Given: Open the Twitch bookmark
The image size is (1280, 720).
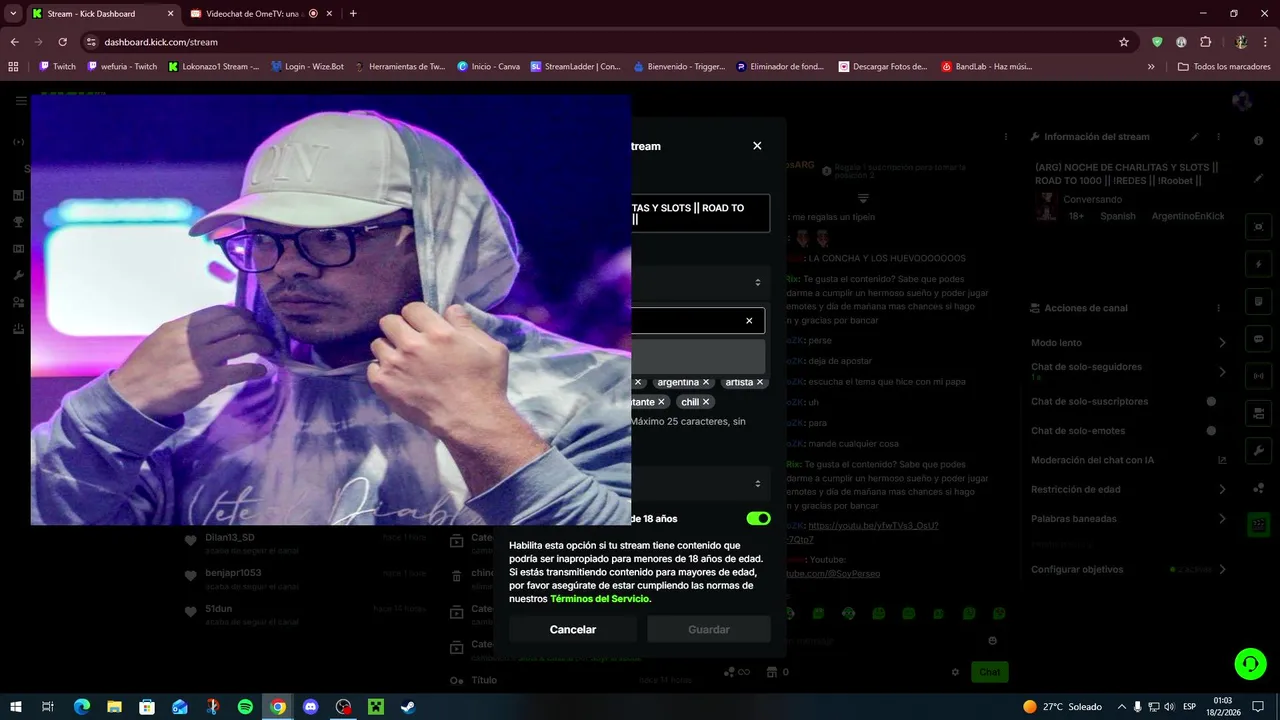Looking at the screenshot, I should tap(57, 67).
